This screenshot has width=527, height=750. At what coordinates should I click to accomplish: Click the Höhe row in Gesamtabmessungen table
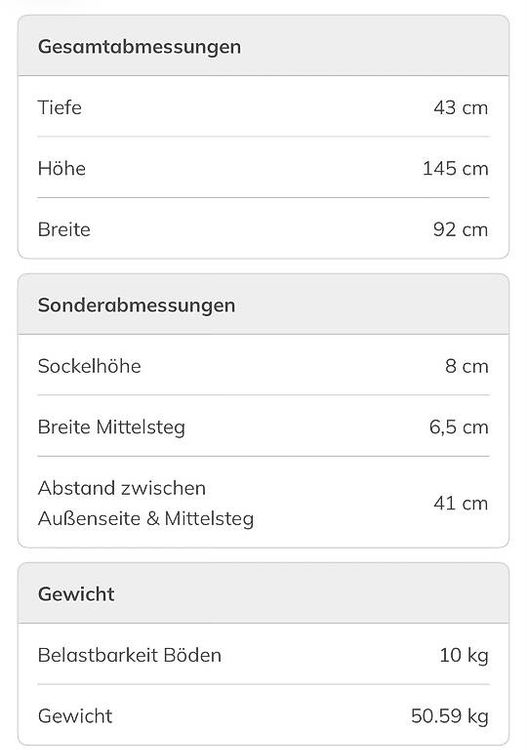click(264, 168)
